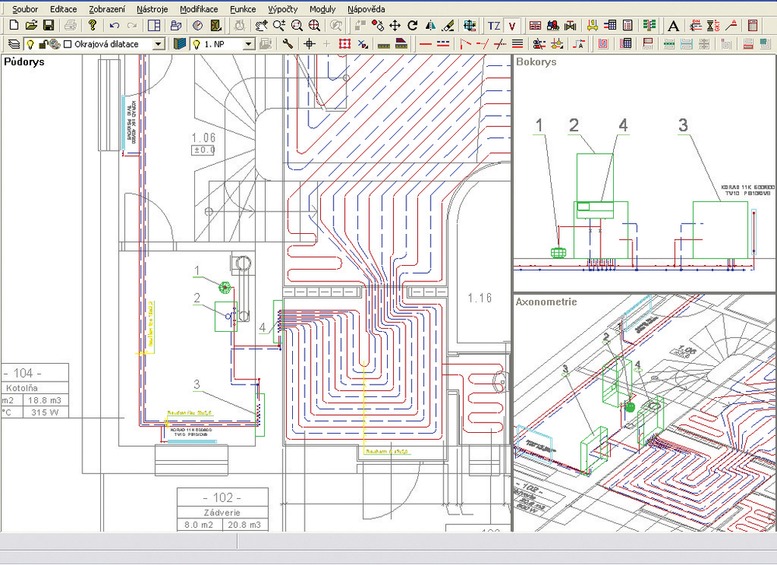This screenshot has width=777, height=565.
Task: Click the Axonometrie view panel title
Action: point(547,301)
